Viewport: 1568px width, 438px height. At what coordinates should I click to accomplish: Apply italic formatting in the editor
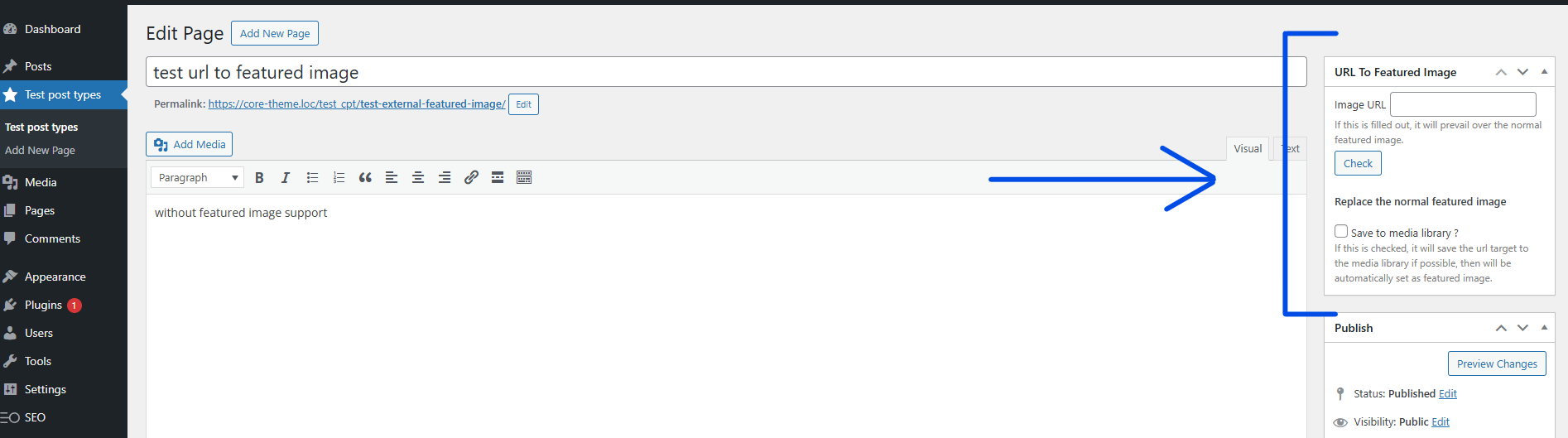pos(286,178)
